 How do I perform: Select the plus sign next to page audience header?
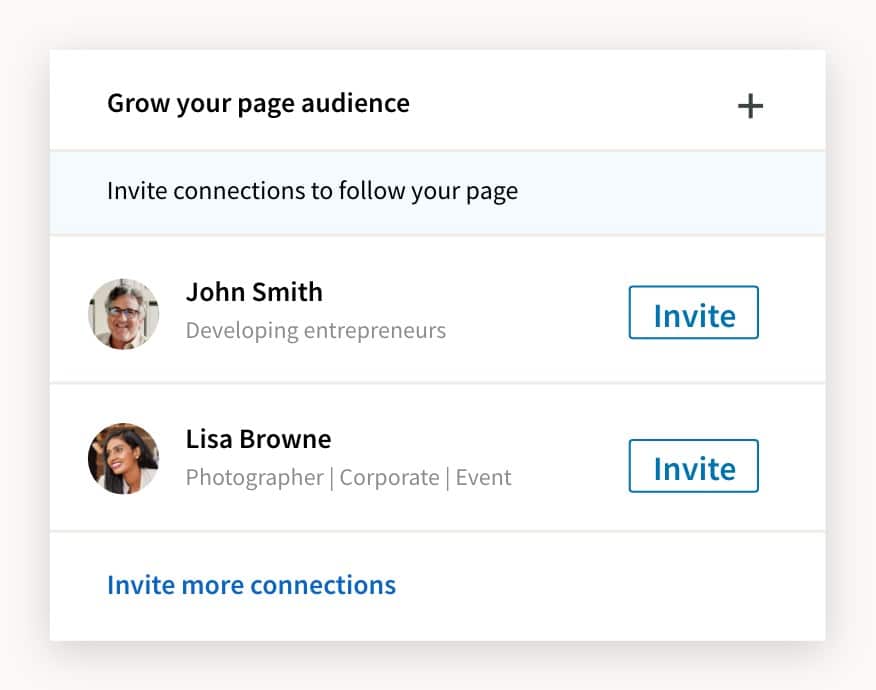pyautogui.click(x=750, y=105)
